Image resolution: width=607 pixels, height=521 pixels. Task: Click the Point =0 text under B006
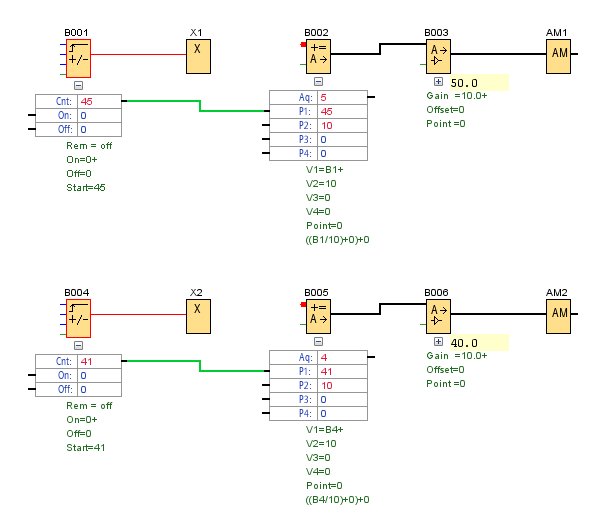(446, 384)
